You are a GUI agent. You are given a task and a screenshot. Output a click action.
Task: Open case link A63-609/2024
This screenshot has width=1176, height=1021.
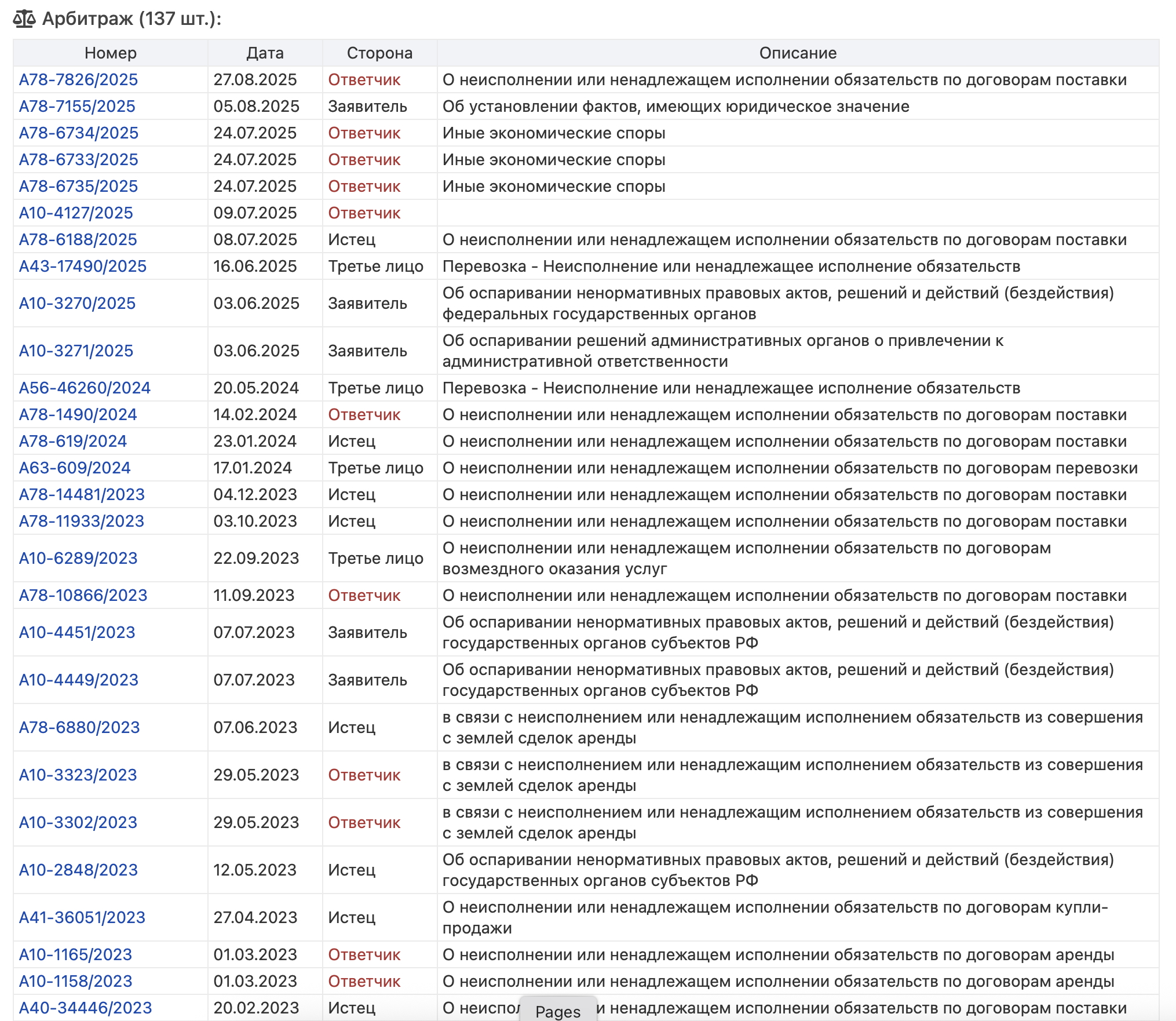pos(75,468)
